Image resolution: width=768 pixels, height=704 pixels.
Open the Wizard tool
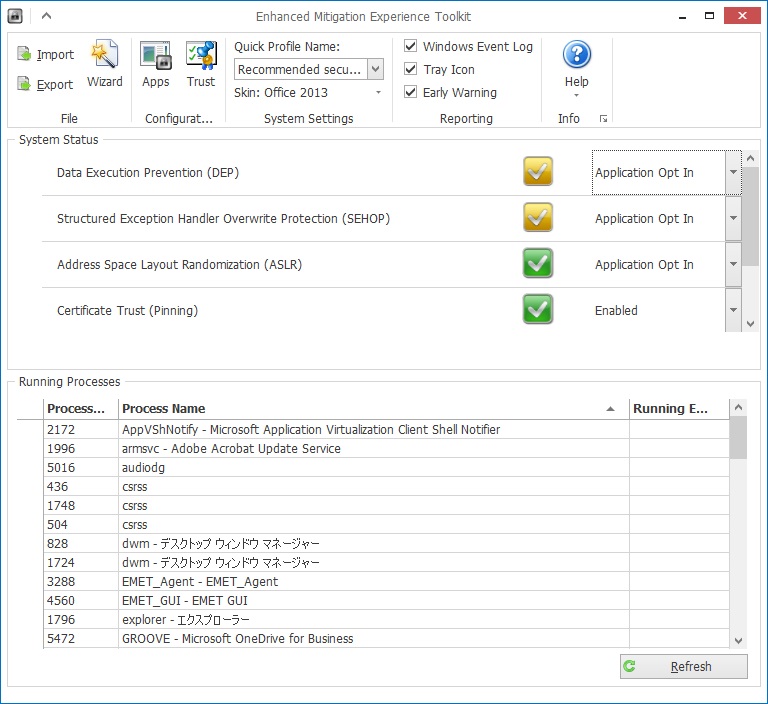(x=104, y=64)
